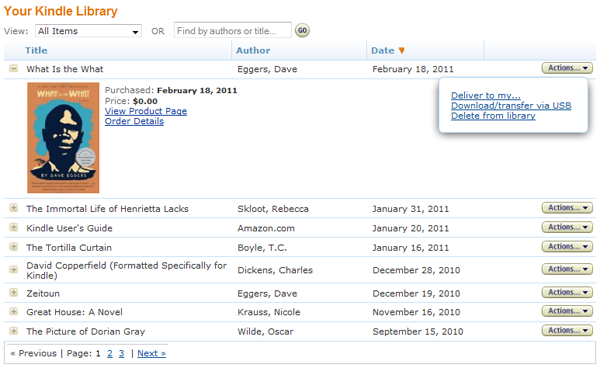Expand The Picture of Dorian Gray row
Screen dimensions: 600x368
14,331
